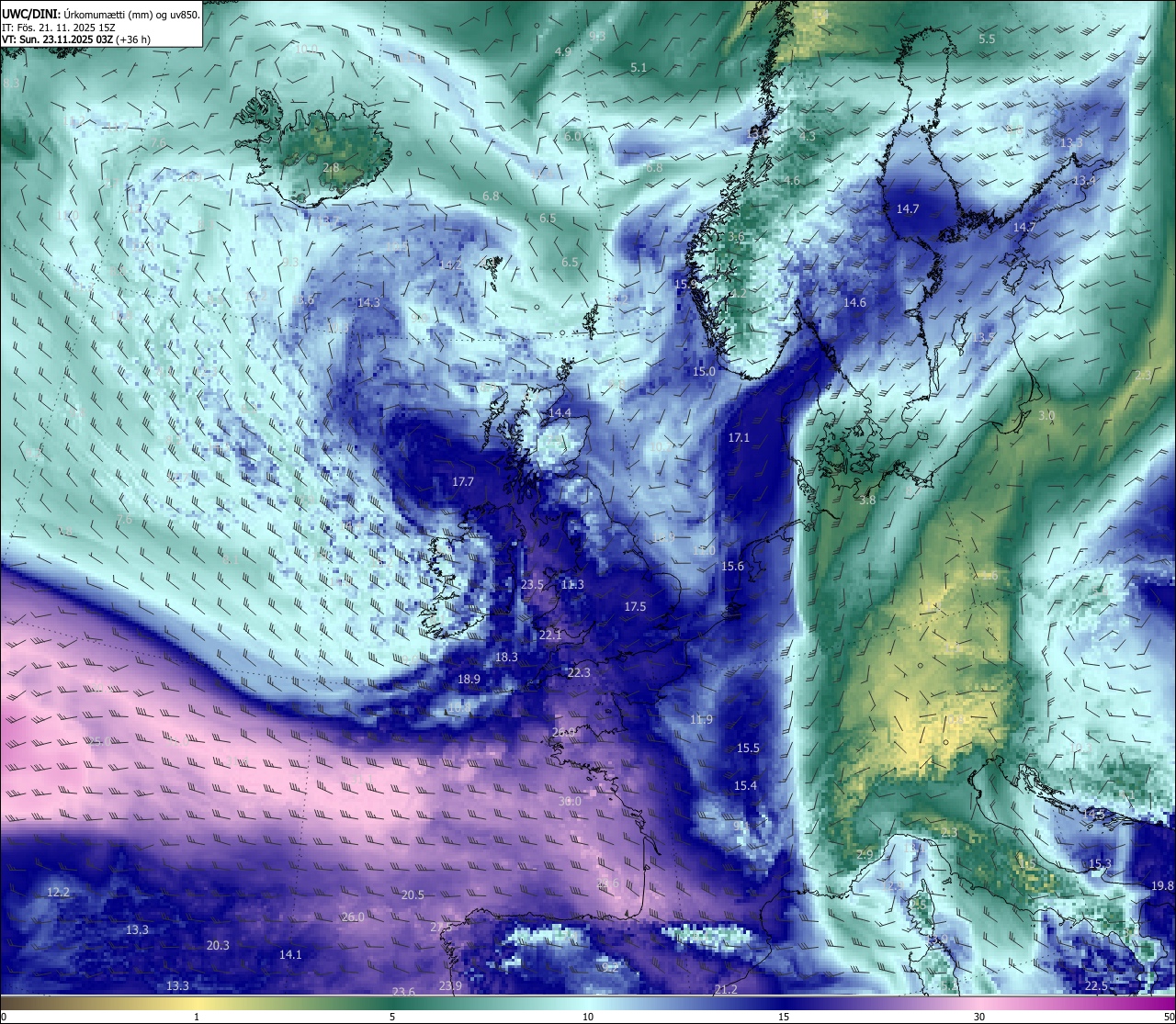Click the IT: Fös. 21. 11. 2025 15Z line
This screenshot has height=1024, width=1176.
coord(58,28)
